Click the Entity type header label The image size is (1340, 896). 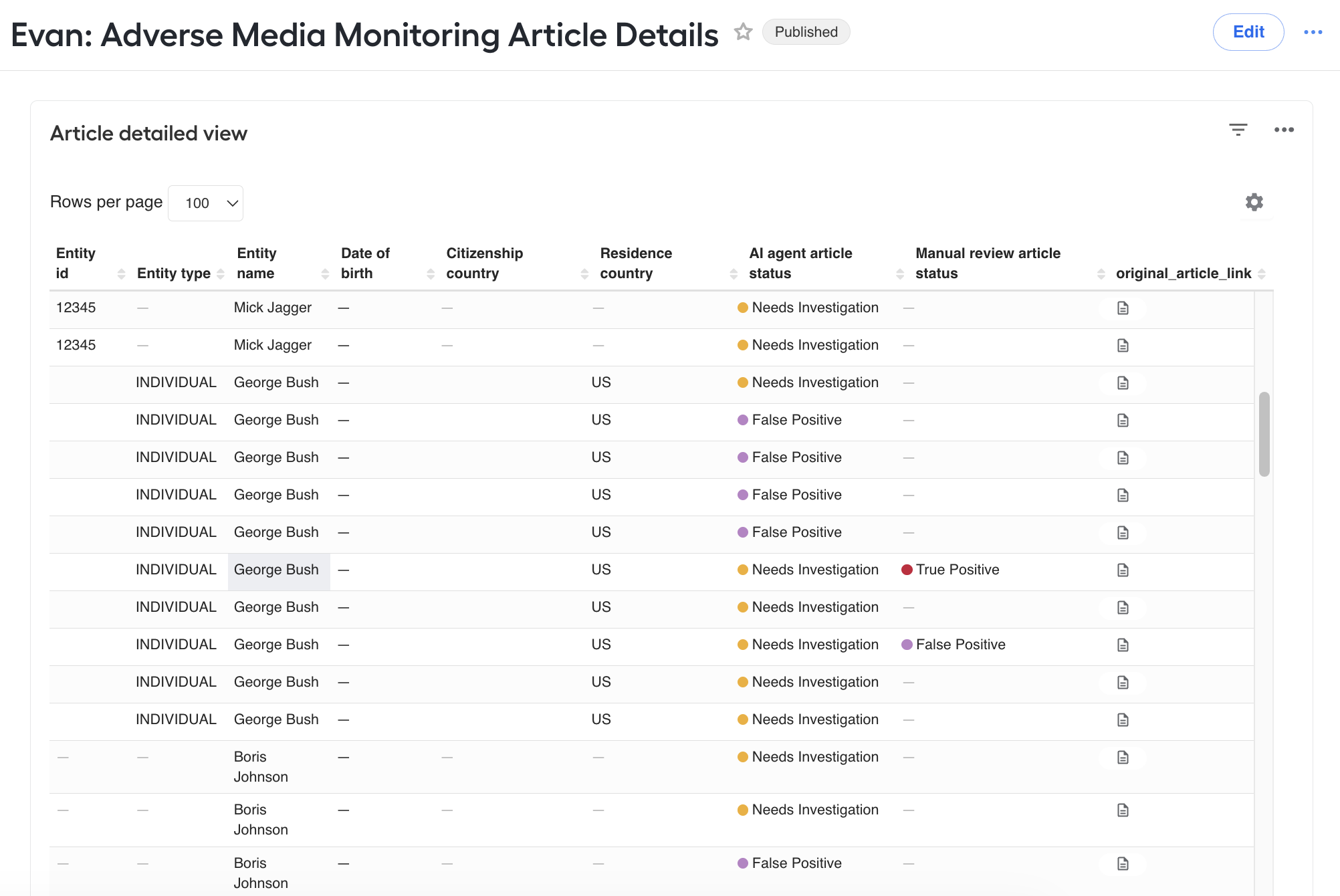(x=173, y=273)
